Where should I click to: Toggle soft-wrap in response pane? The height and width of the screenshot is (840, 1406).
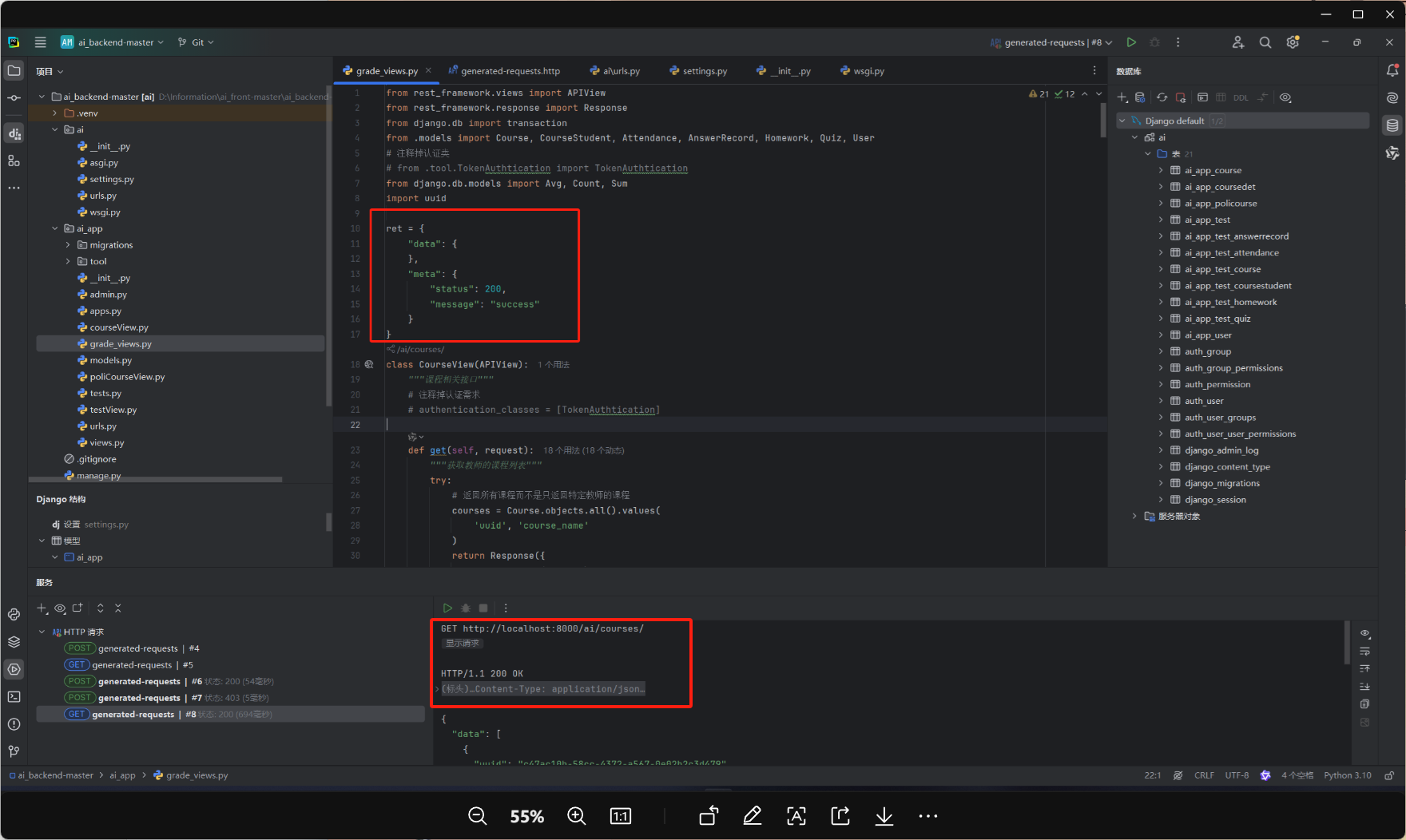click(1365, 652)
